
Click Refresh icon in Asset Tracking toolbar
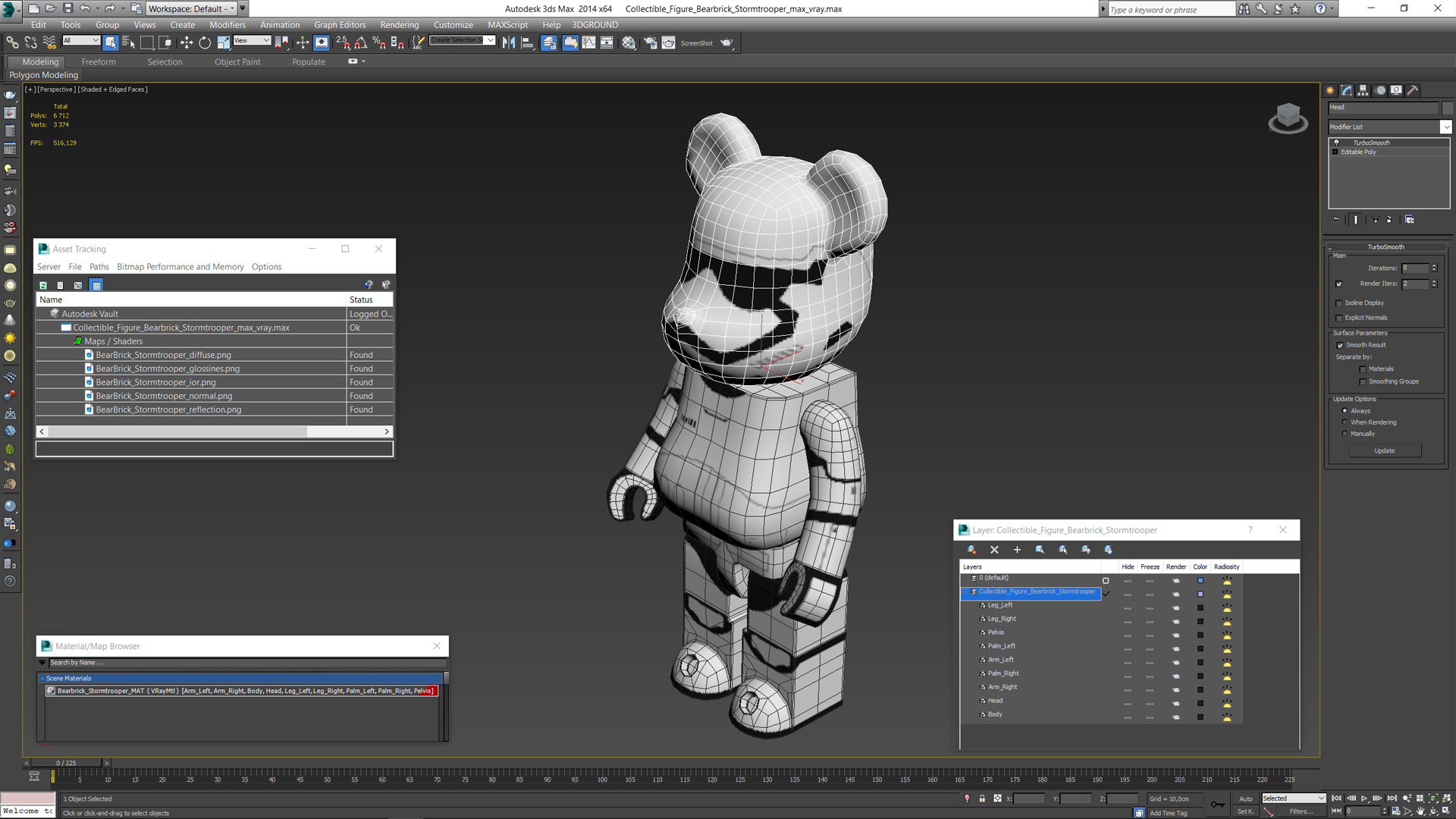point(43,285)
